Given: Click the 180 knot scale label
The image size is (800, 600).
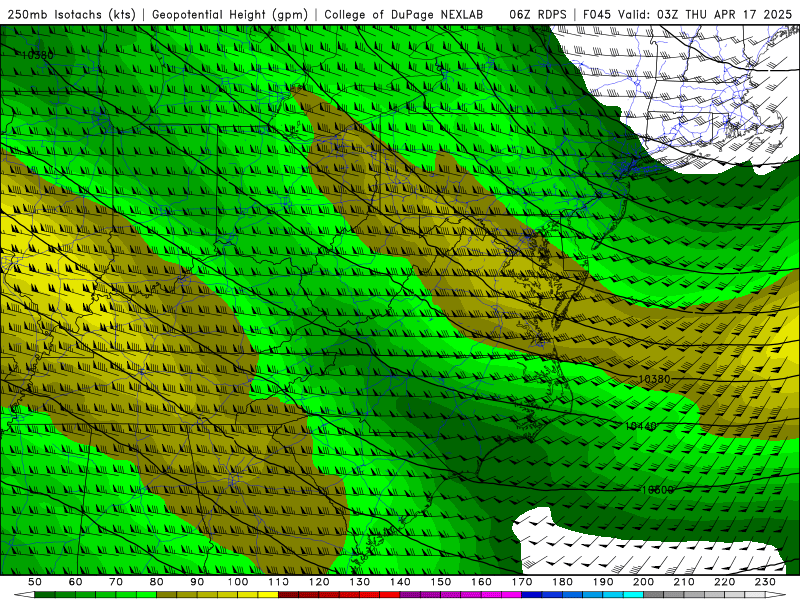Looking at the screenshot, I should tap(563, 582).
